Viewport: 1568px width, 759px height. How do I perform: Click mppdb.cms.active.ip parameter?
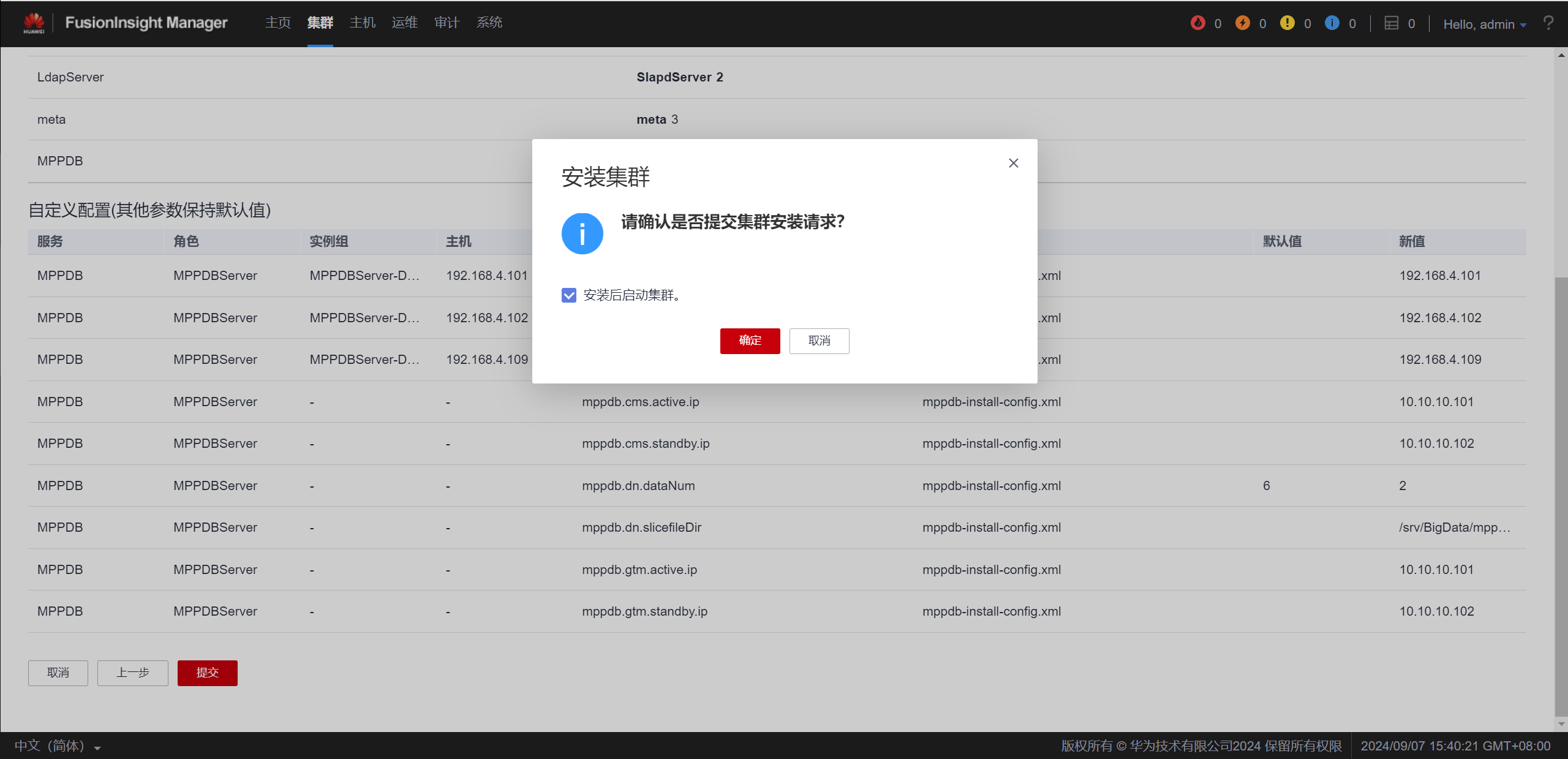(x=641, y=402)
